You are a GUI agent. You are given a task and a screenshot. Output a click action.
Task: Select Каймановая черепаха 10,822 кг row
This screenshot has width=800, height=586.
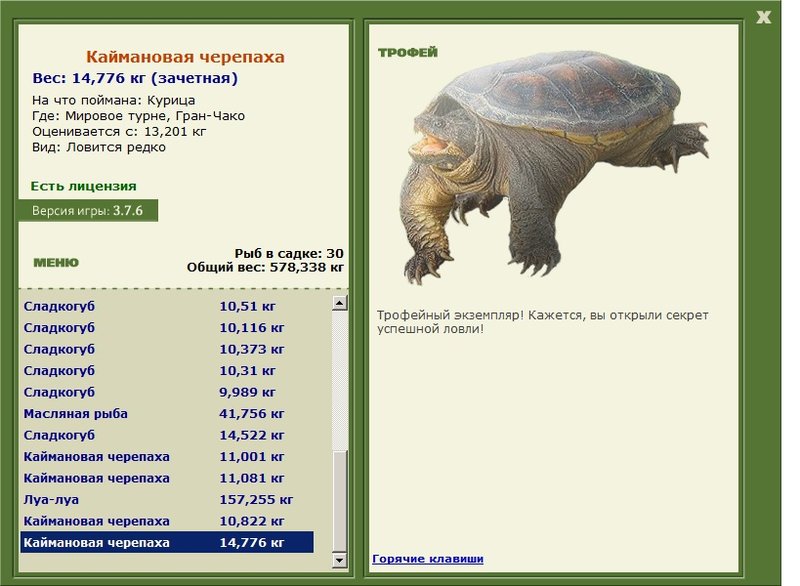click(x=167, y=521)
